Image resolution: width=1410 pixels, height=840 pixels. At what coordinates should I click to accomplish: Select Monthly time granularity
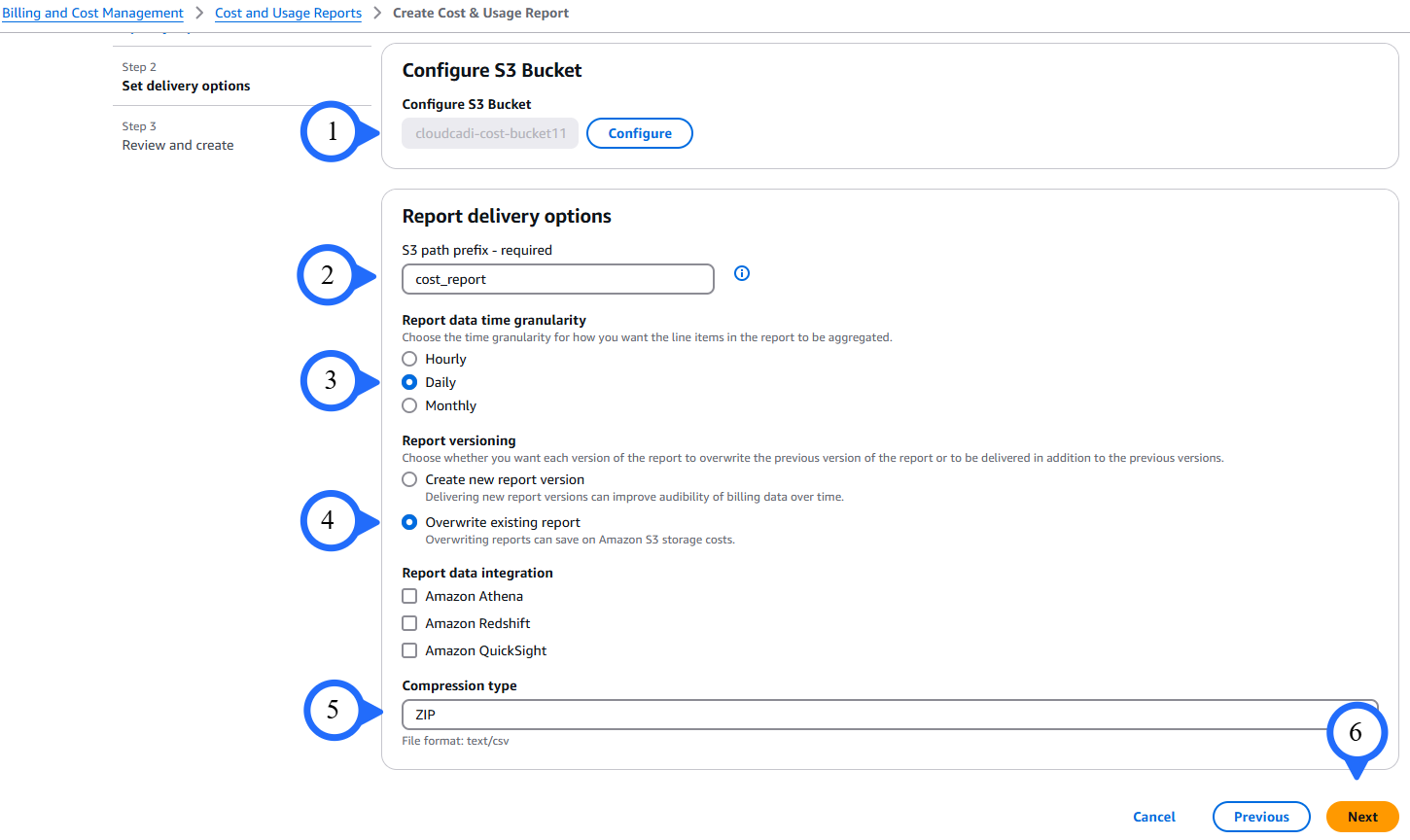[409, 405]
